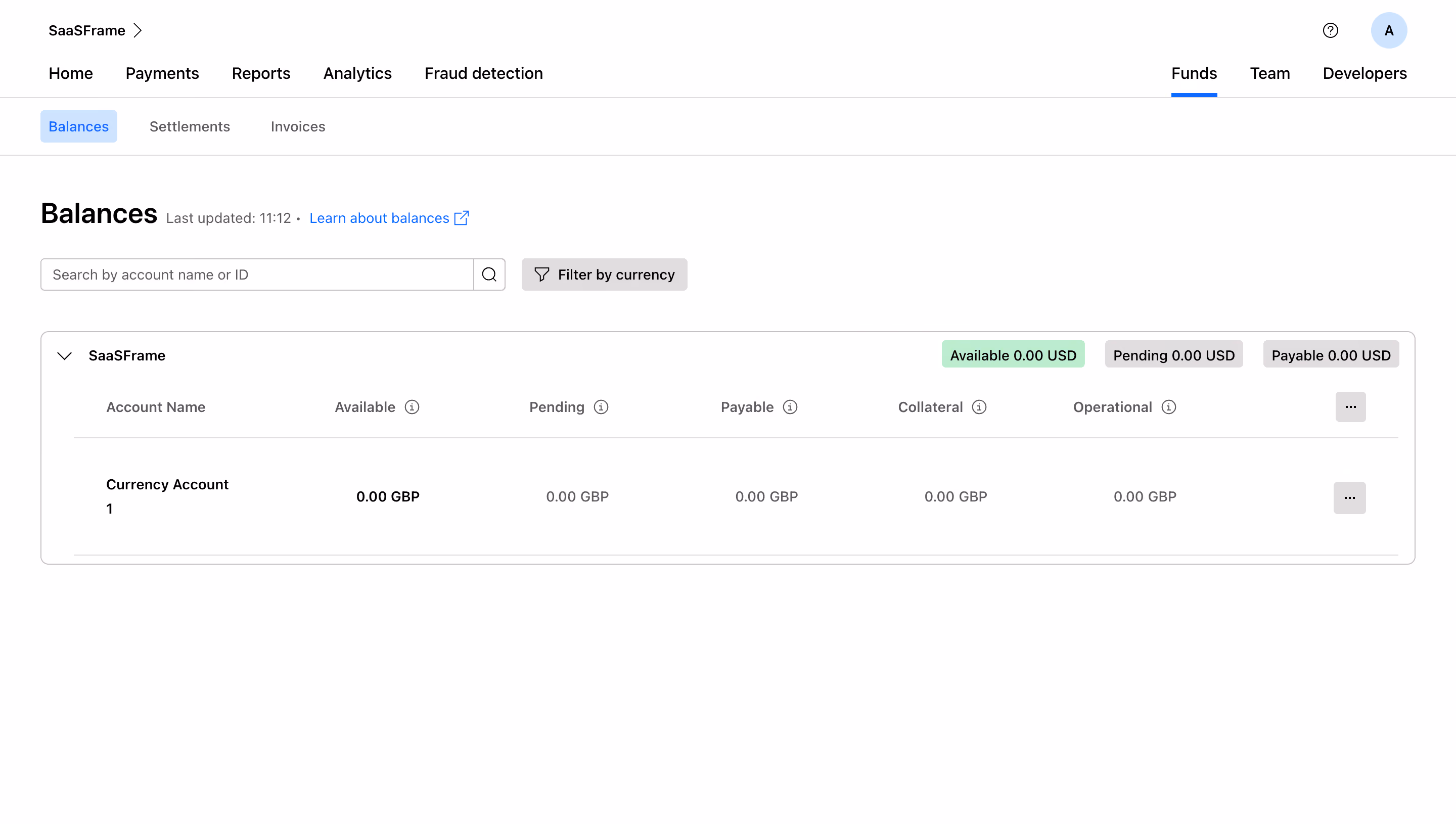Click the Account Name column header
Viewport: 1456px width, 824px height.
[x=156, y=407]
